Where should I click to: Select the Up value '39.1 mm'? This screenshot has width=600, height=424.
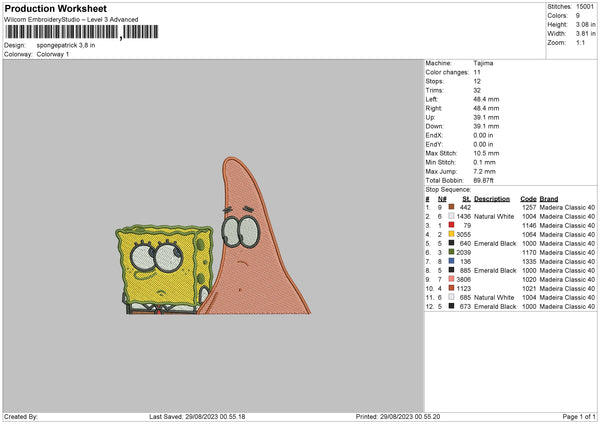point(486,117)
